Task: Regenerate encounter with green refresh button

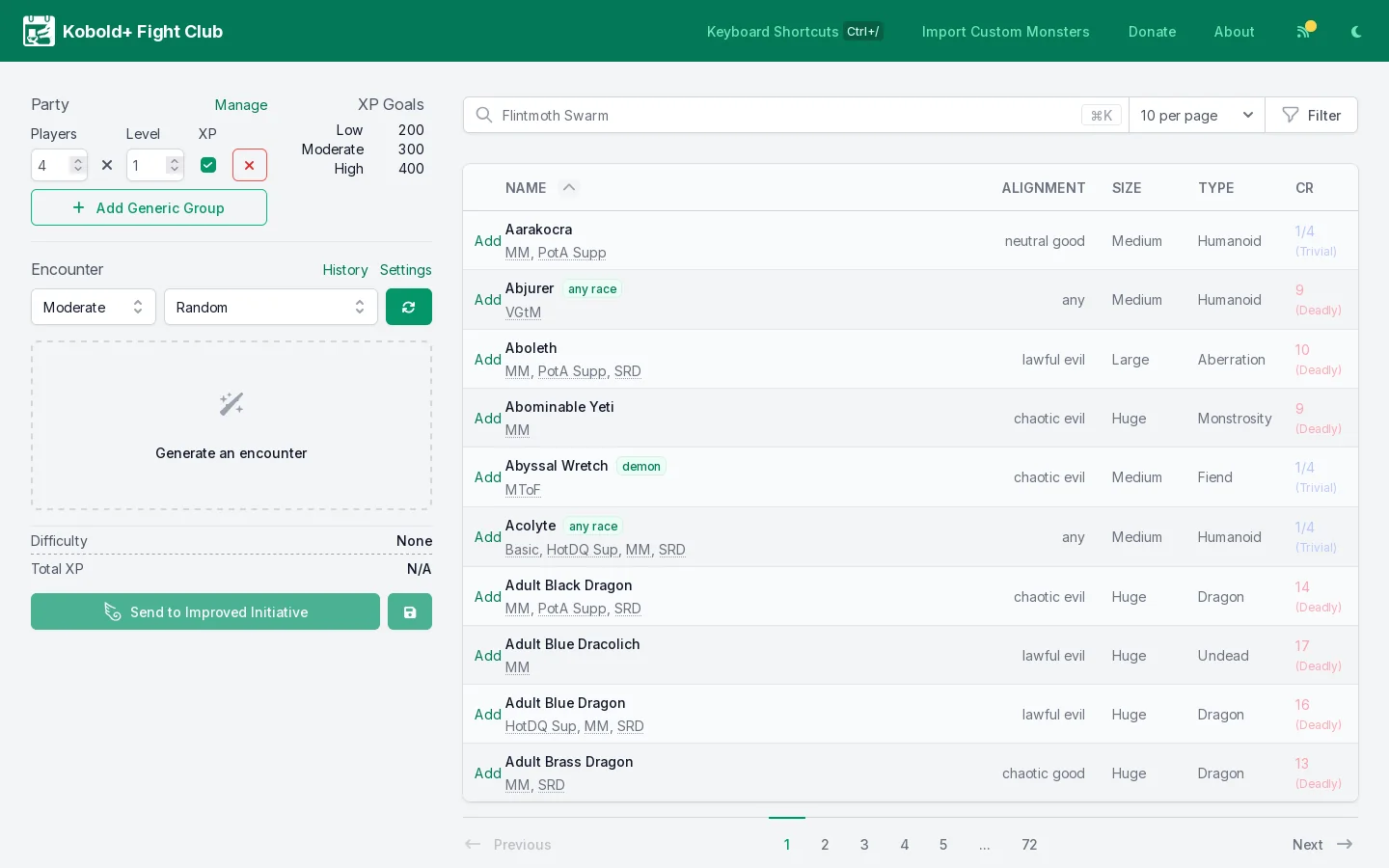Action: click(x=409, y=307)
